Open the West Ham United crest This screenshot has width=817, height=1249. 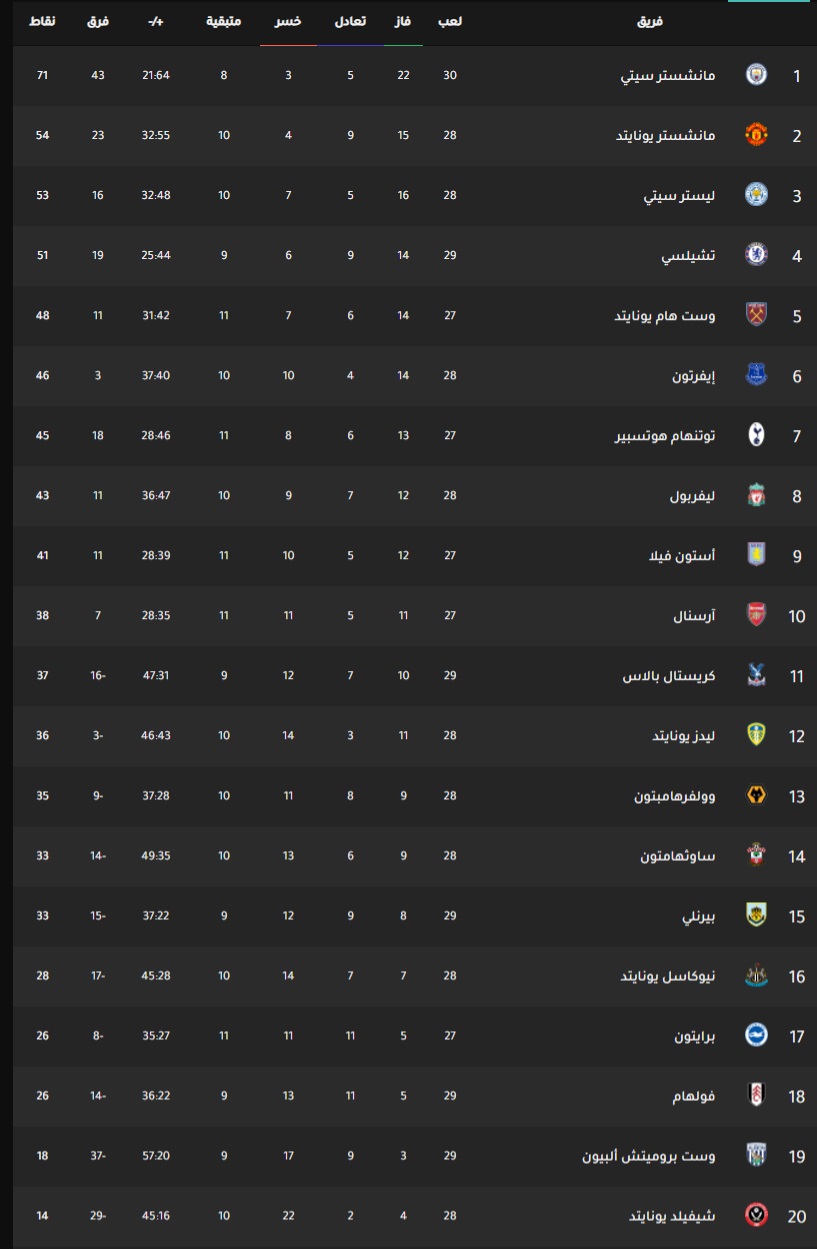[757, 315]
